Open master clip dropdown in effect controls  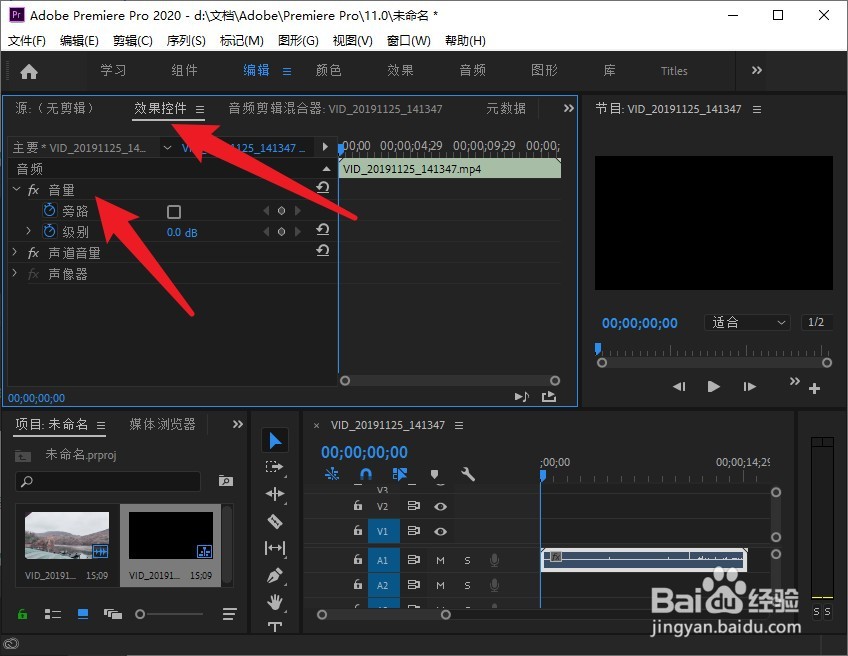[168, 148]
